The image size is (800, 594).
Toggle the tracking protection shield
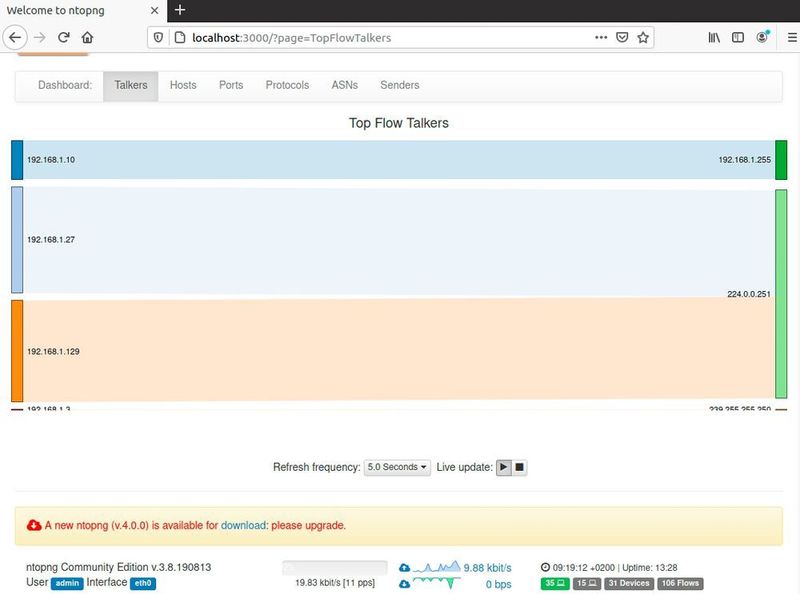pyautogui.click(x=160, y=37)
